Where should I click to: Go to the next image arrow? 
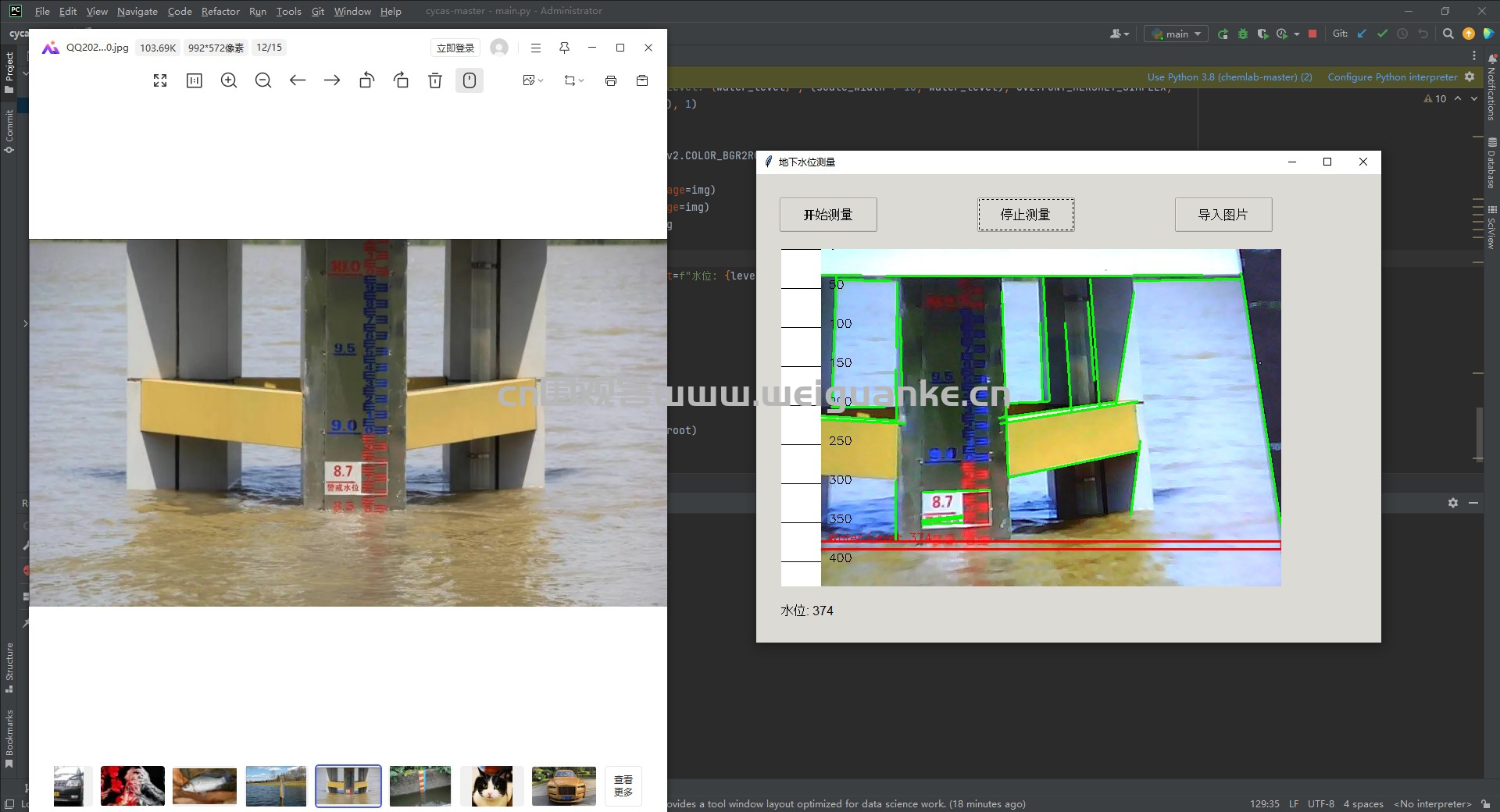click(332, 80)
